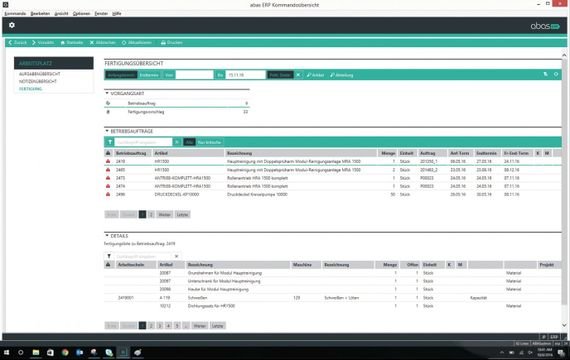This screenshot has width=570, height=360.
Task: Open the Hilfe menu
Action: 117,13
